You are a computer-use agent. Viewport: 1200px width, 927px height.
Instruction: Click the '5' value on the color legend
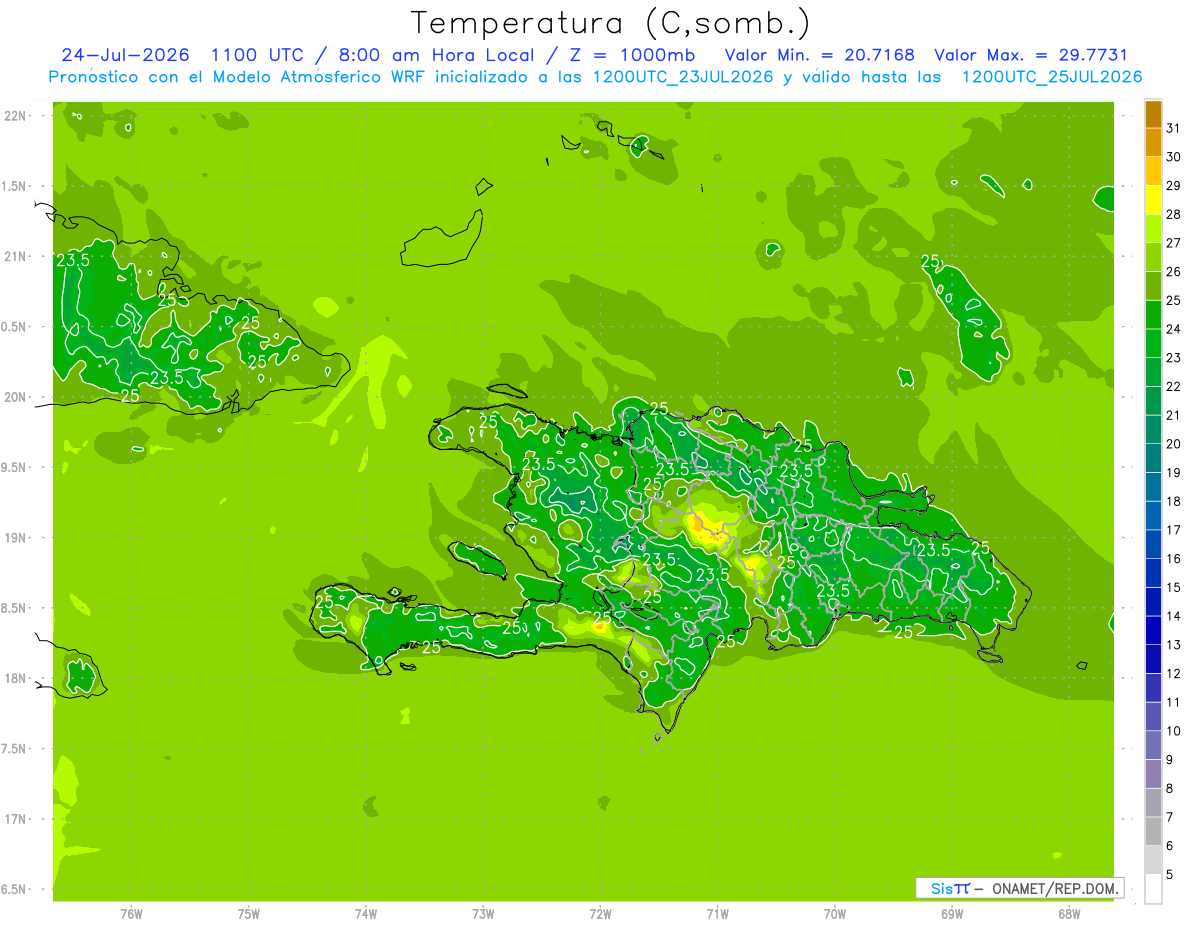point(1169,875)
